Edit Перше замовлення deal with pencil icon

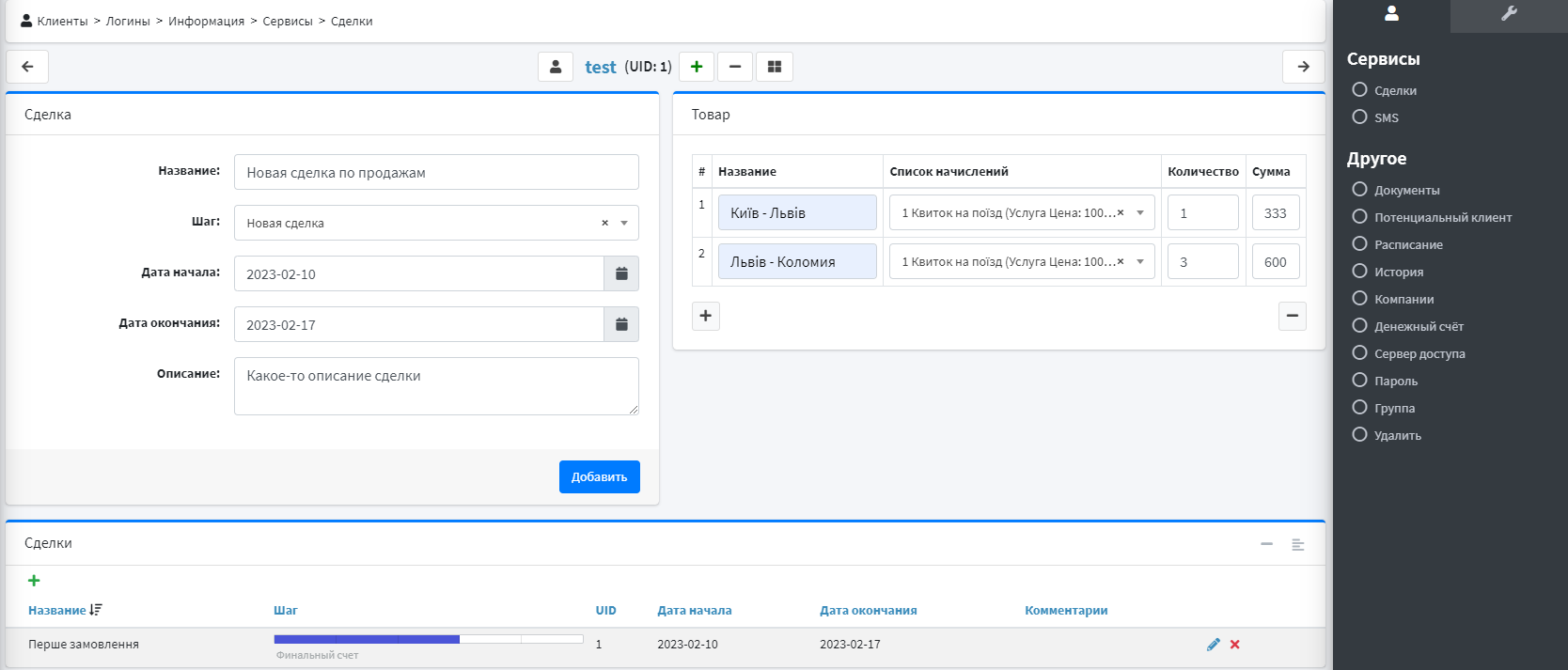pyautogui.click(x=1213, y=645)
